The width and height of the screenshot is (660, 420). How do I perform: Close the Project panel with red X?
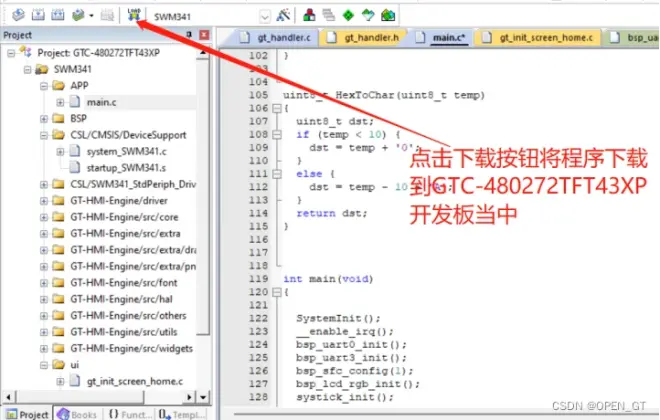pos(204,35)
